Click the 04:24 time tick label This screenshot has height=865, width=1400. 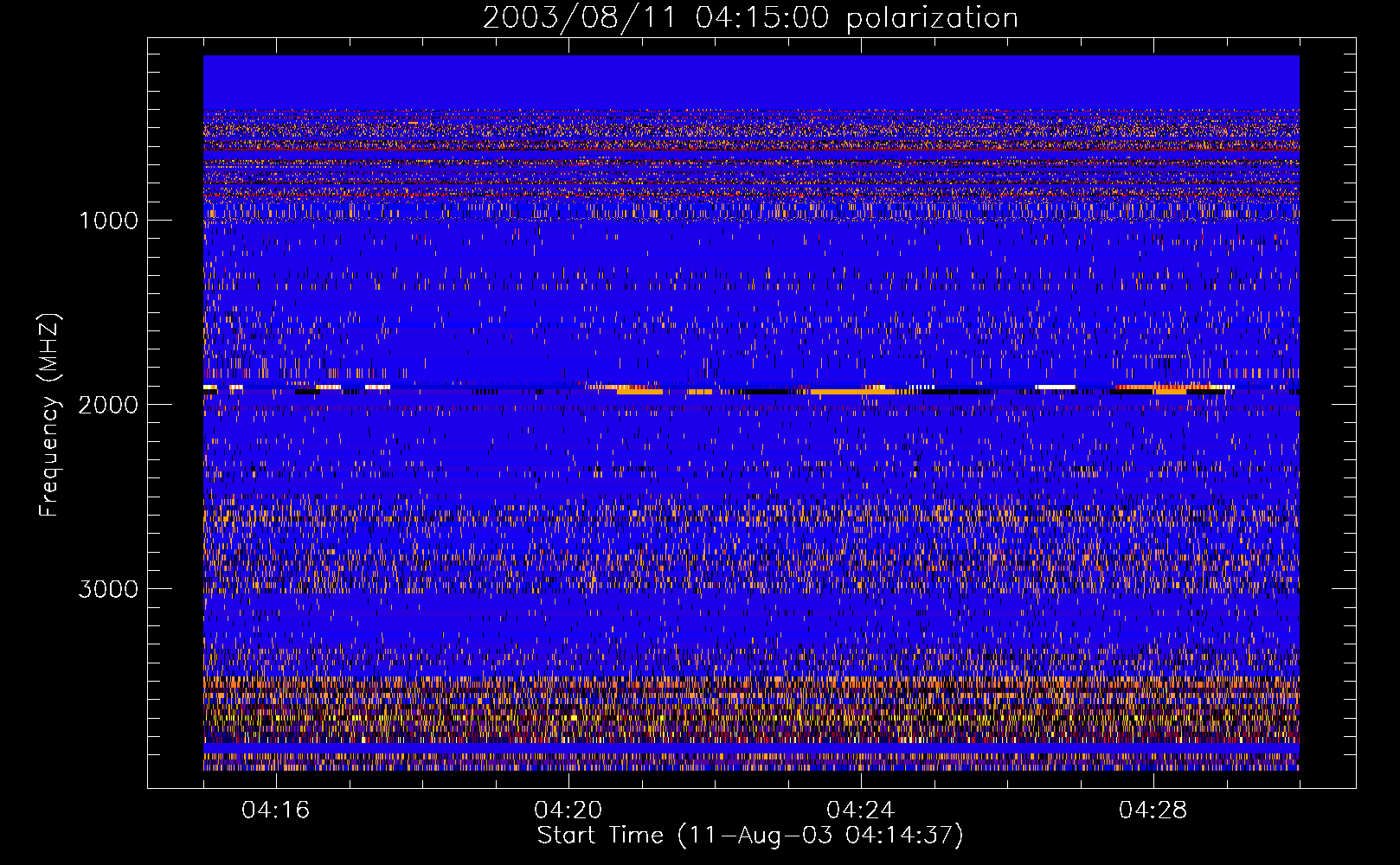[x=860, y=811]
